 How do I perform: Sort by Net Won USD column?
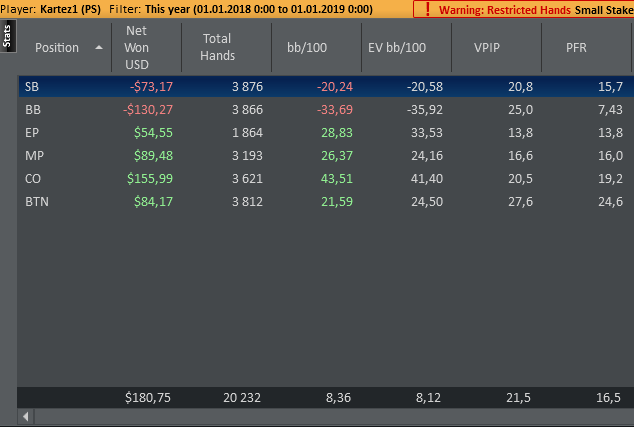(x=136, y=47)
